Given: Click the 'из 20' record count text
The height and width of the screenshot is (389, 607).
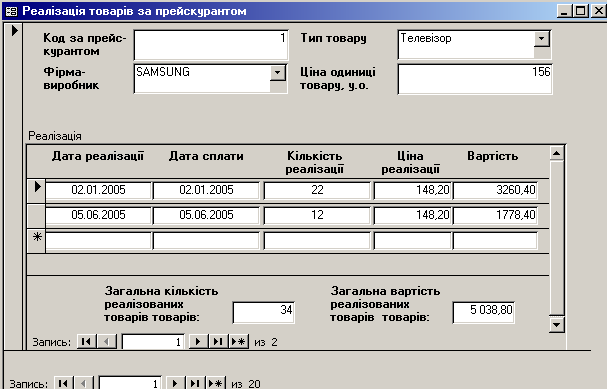Looking at the screenshot, I should pyautogui.click(x=246, y=384).
